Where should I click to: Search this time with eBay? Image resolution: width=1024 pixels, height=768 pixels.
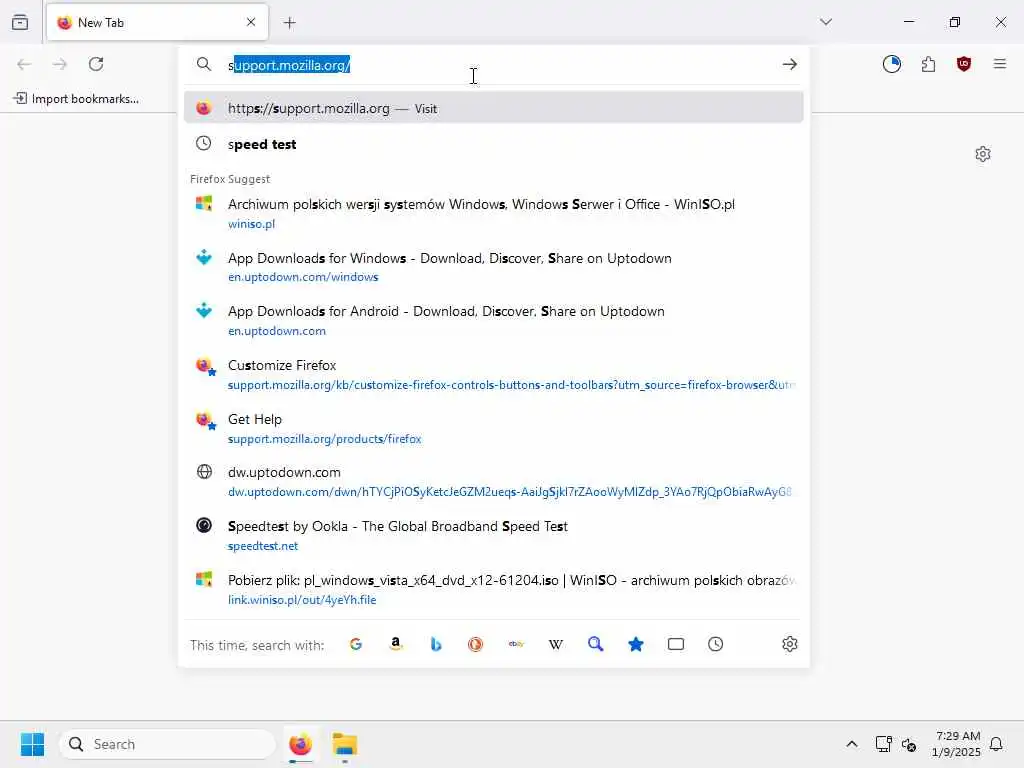tap(516, 644)
